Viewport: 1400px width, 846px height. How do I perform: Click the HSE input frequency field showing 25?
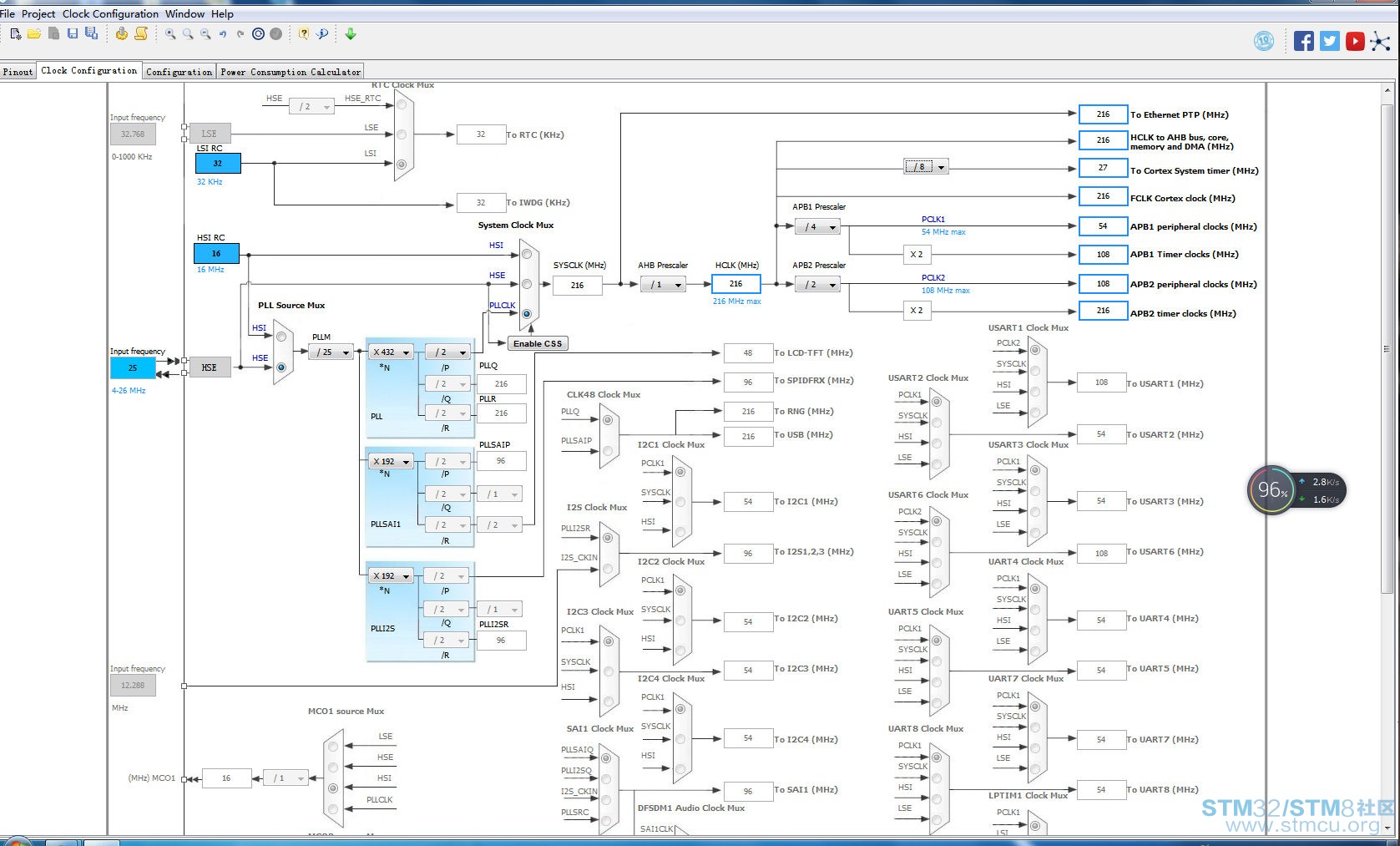coord(133,367)
